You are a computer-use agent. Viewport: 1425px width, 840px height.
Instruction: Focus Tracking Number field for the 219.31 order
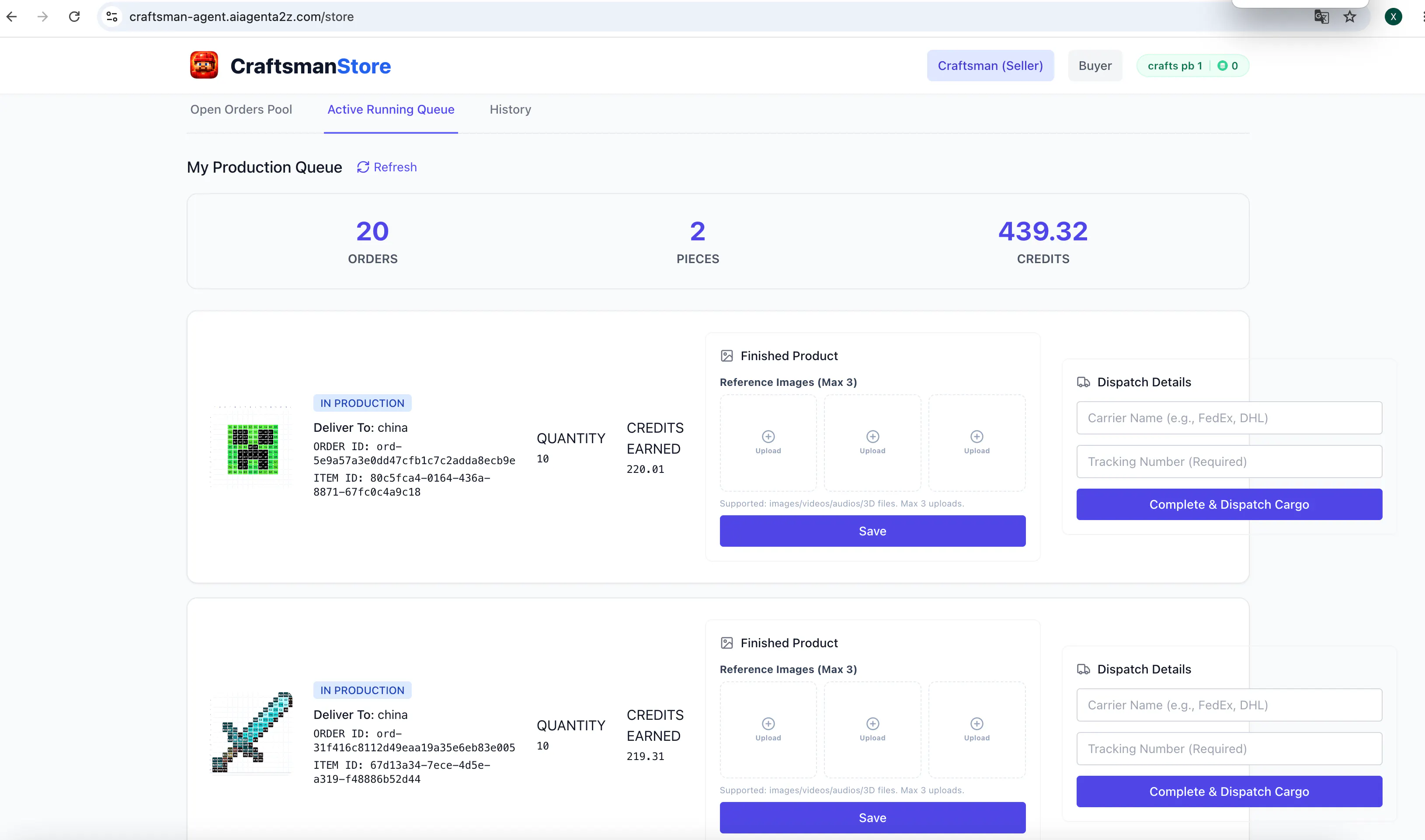click(1229, 748)
